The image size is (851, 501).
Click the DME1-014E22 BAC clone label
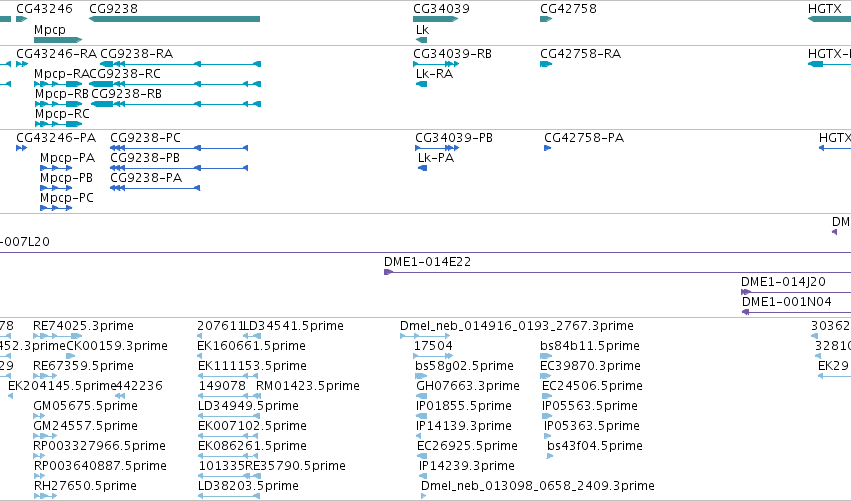(x=427, y=262)
